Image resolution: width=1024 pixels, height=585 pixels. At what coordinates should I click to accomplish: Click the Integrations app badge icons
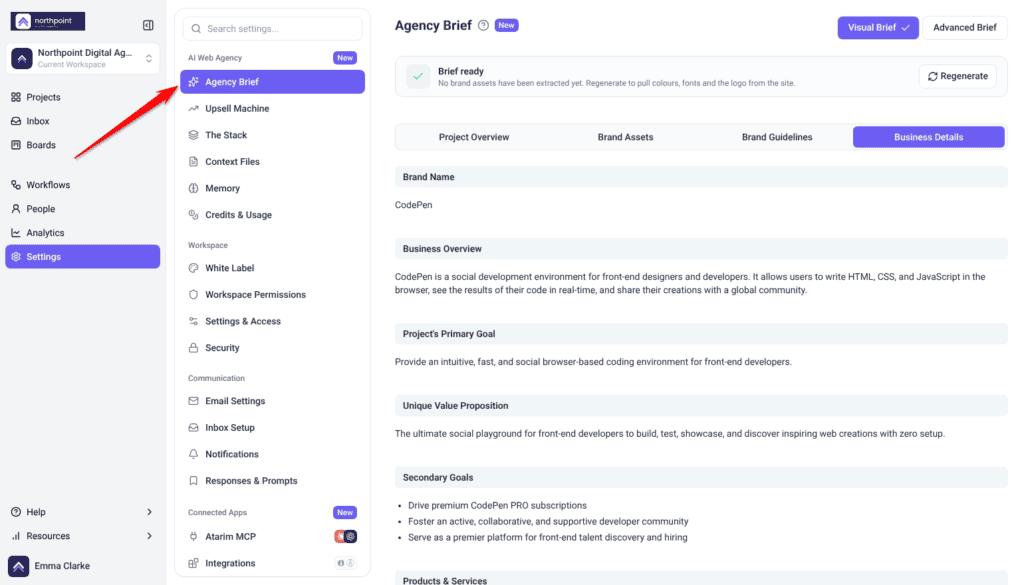click(345, 563)
